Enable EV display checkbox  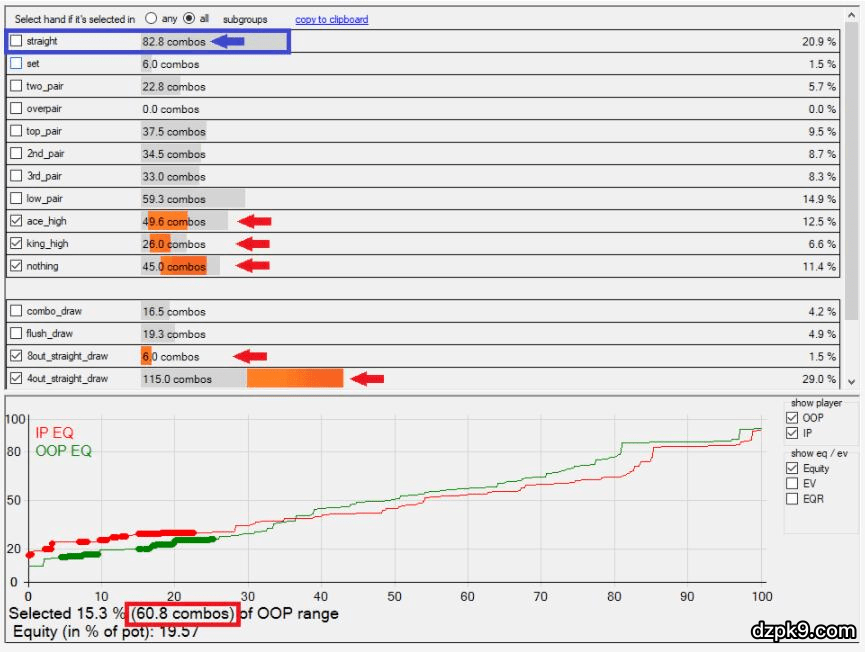(x=793, y=483)
